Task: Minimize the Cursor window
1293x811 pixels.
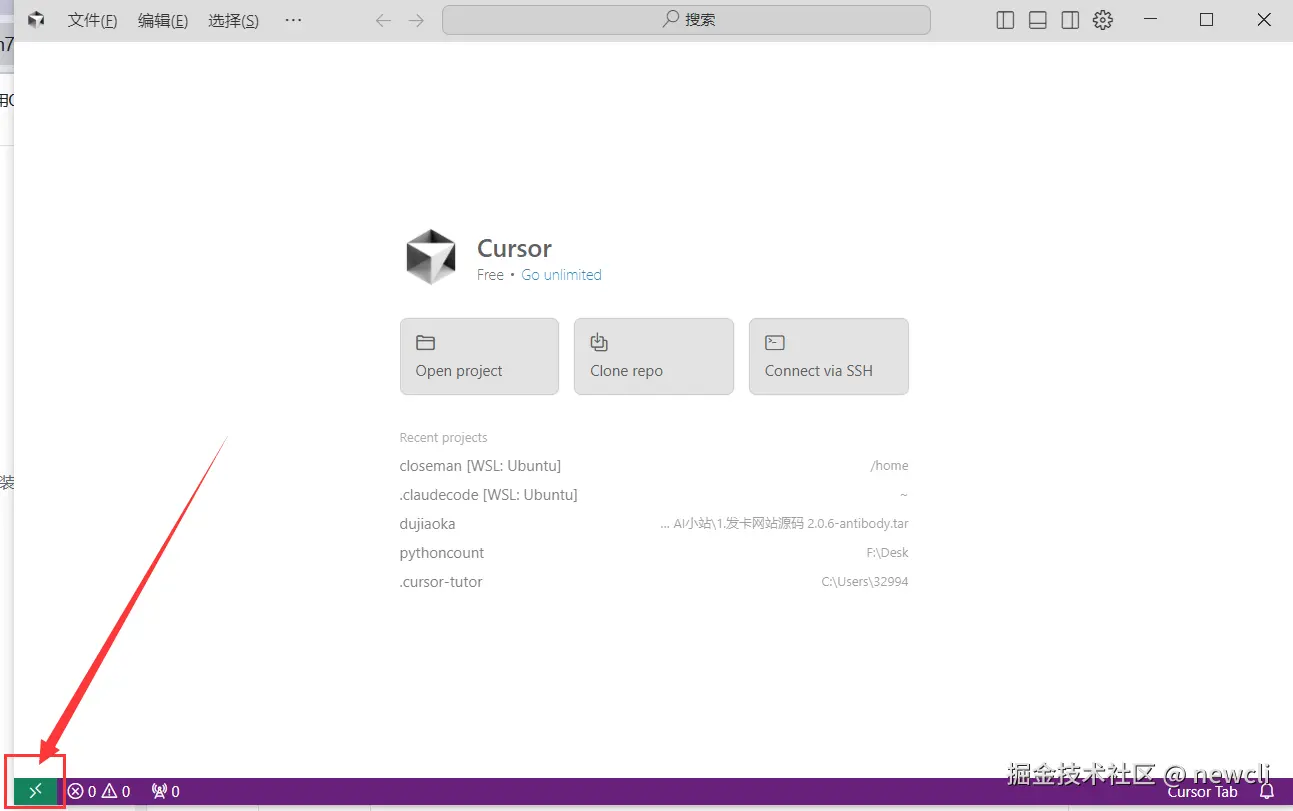Action: [x=1151, y=20]
